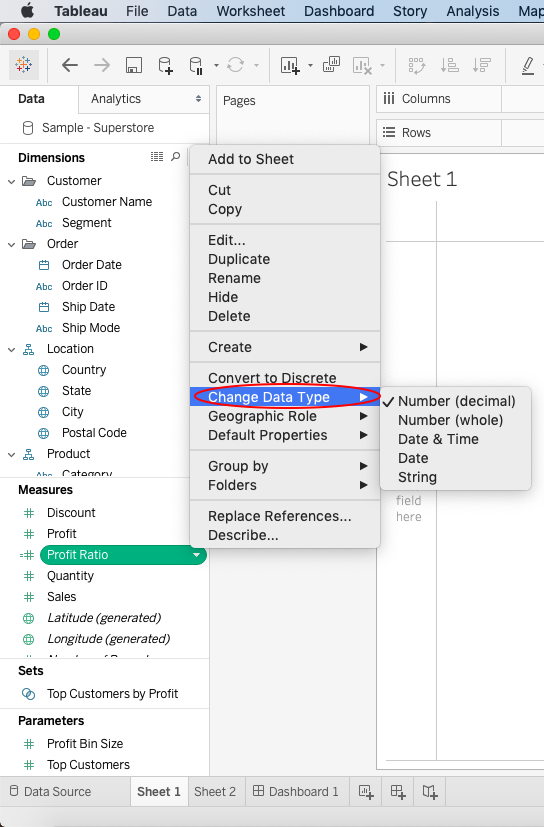This screenshot has width=544, height=827.
Task: Open the Analytics pane dropdown arrows
Action: point(198,99)
